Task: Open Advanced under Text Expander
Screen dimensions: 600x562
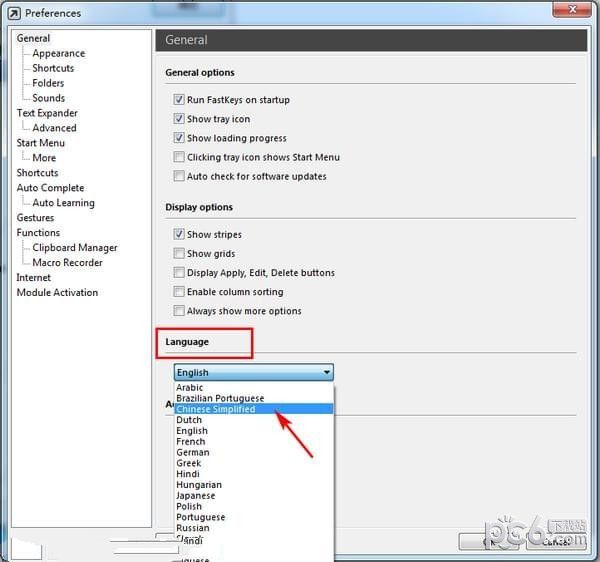Action: click(54, 128)
